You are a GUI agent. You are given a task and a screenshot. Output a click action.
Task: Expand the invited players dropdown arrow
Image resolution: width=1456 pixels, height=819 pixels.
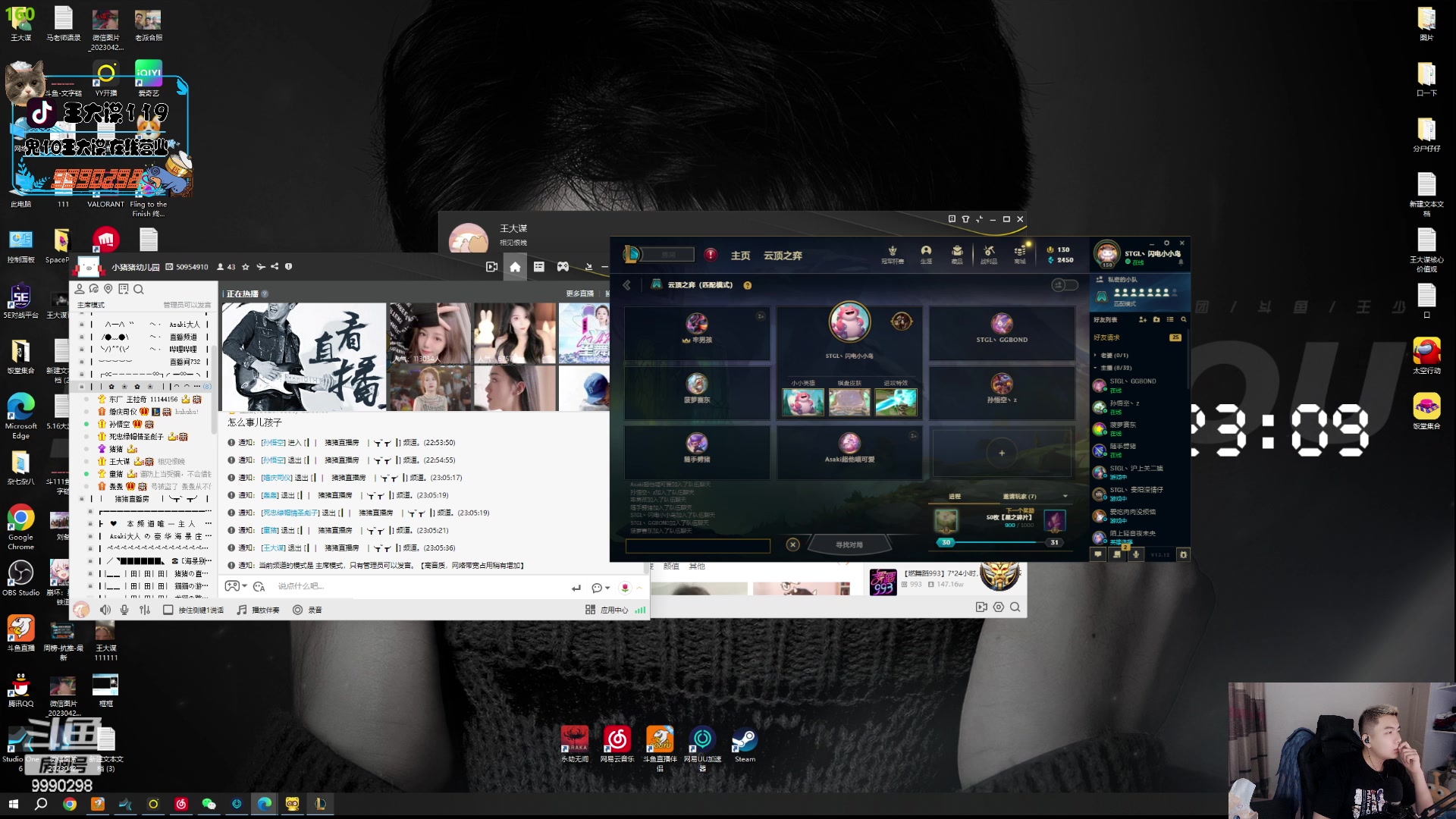tap(1065, 497)
